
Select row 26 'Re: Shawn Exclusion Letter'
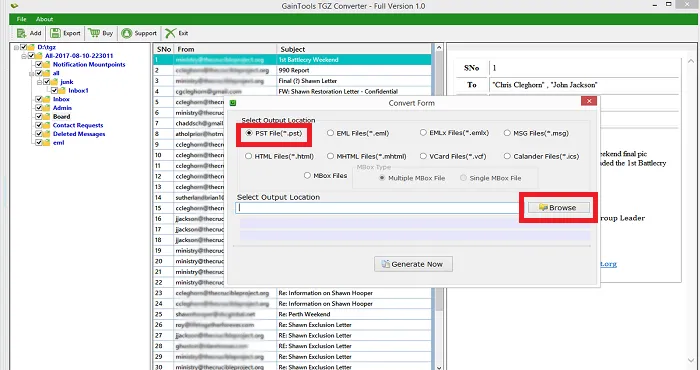click(292, 325)
